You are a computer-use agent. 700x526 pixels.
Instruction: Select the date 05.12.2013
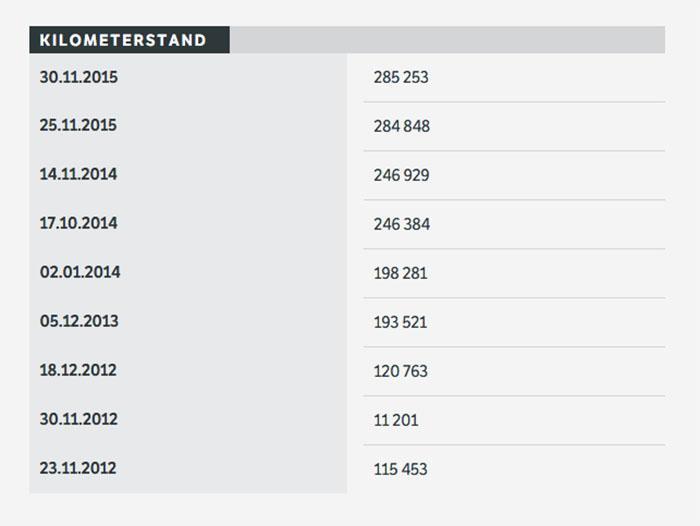(x=78, y=321)
